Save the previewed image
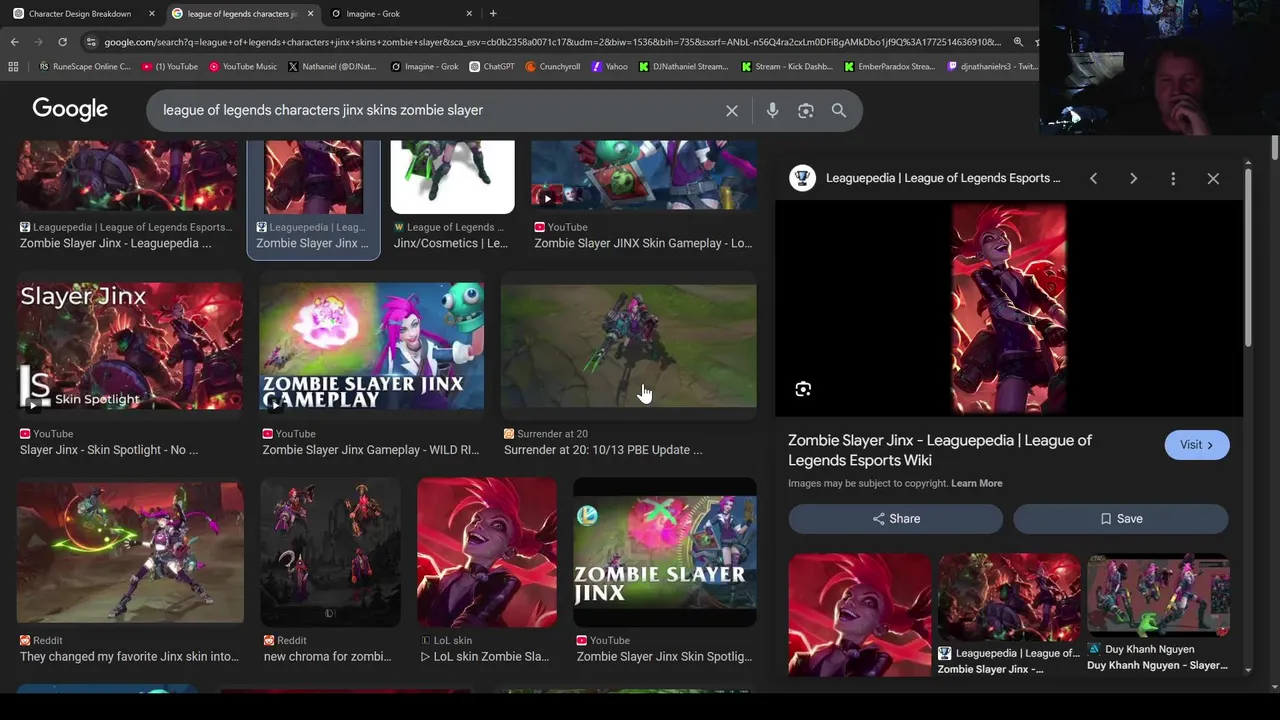Viewport: 1280px width, 720px height. tap(1121, 519)
